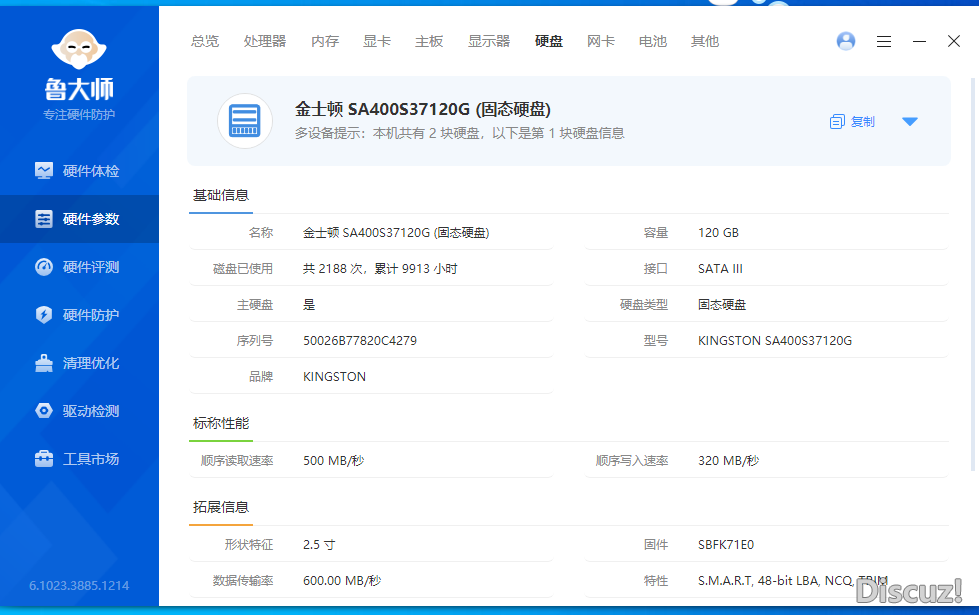Click interface value SATA III
The image size is (979, 615).
click(x=720, y=269)
